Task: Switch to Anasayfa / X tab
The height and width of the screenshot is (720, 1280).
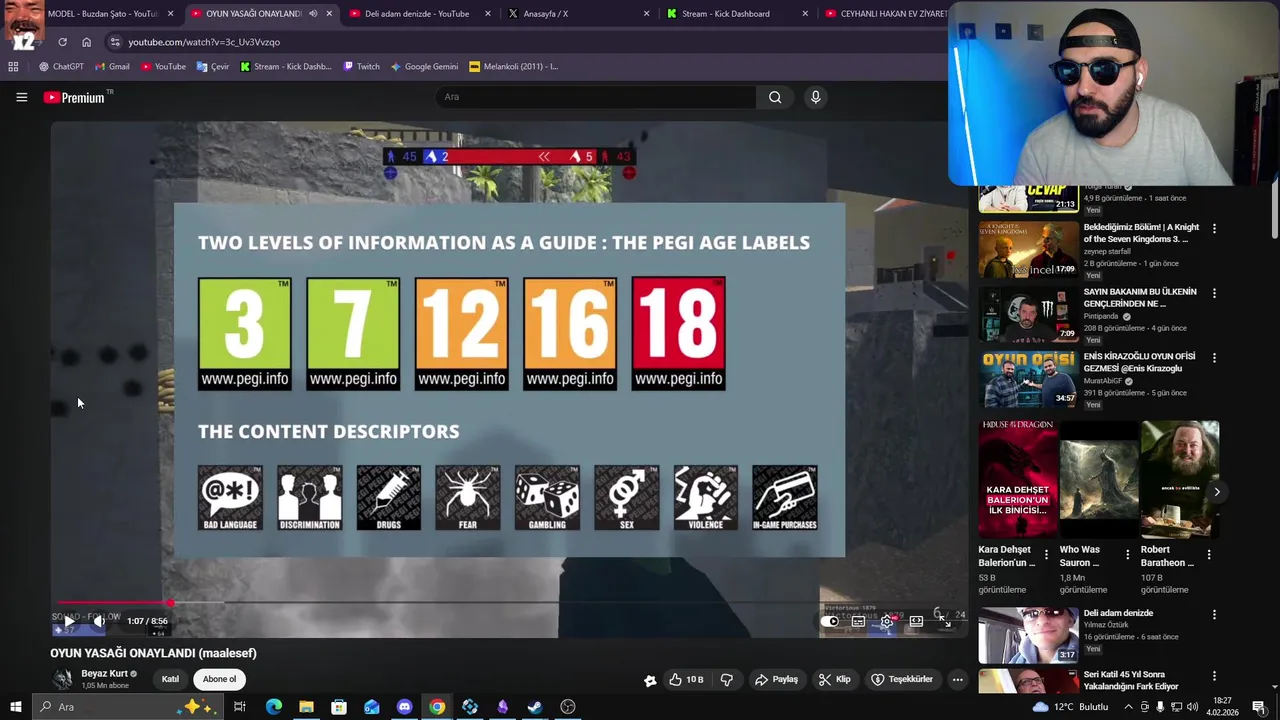Action: tap(578, 14)
